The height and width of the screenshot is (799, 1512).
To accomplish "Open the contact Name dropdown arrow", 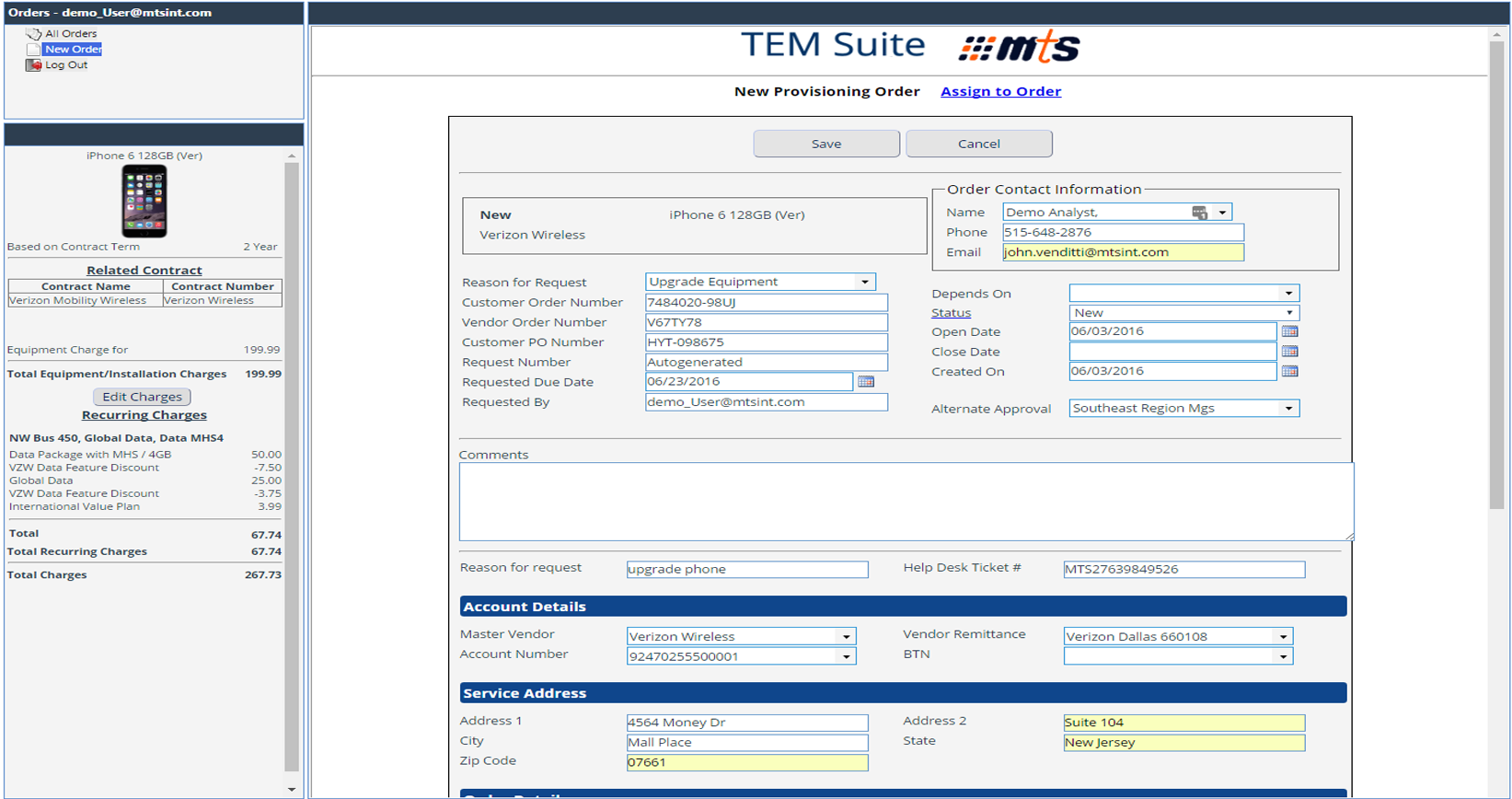I will pyautogui.click(x=1222, y=213).
